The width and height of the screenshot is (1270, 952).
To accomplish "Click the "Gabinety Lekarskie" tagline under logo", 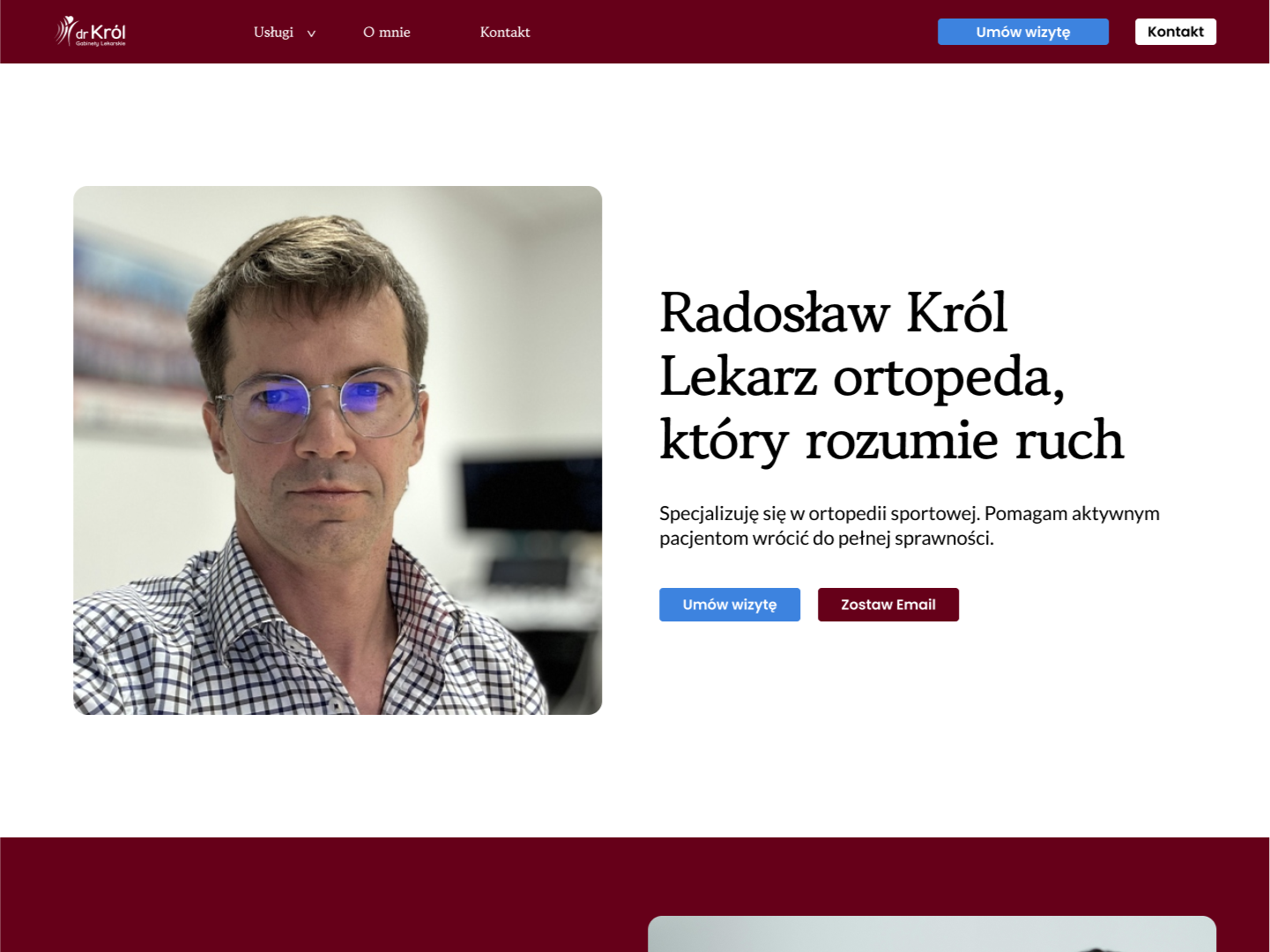I will 100,43.
